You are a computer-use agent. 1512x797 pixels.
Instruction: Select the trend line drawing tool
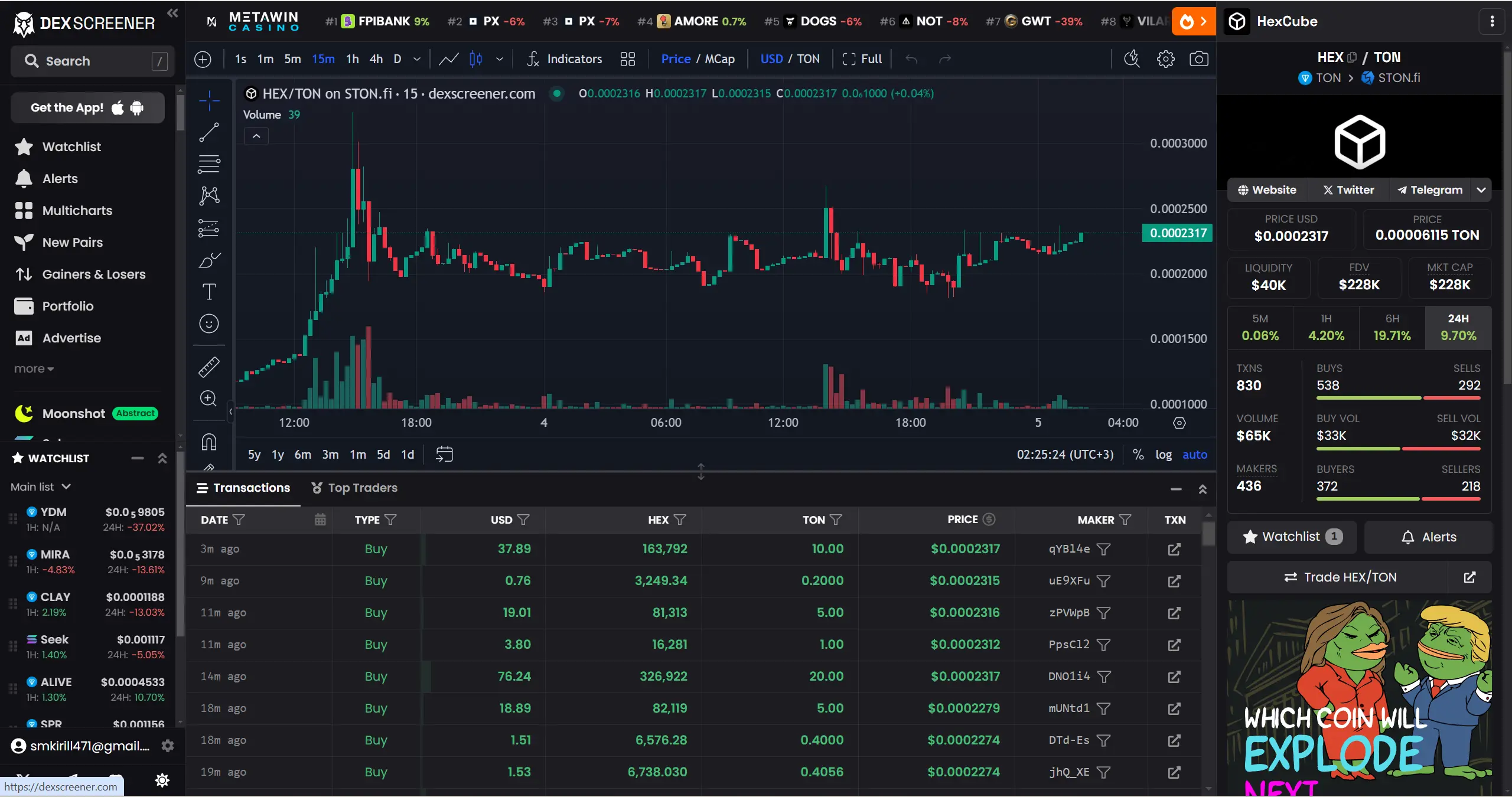[209, 132]
